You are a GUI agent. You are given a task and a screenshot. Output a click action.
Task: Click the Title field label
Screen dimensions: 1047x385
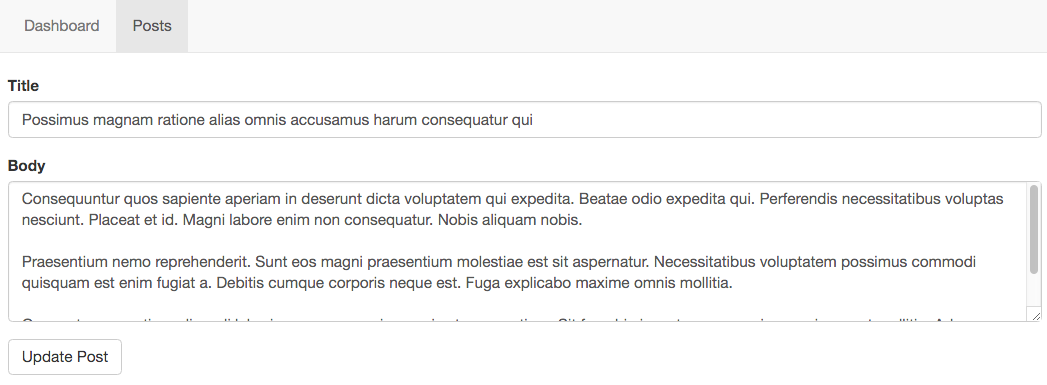tap(23, 86)
